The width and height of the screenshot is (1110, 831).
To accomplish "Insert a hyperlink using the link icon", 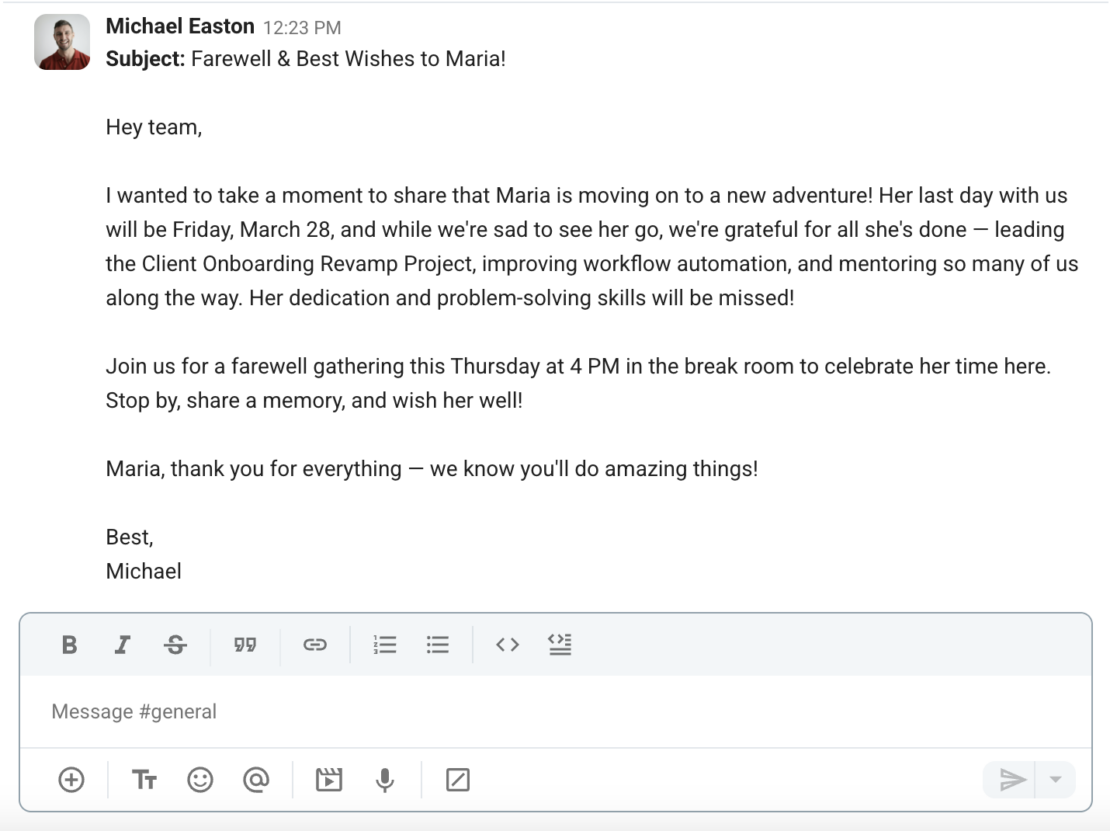I will (315, 645).
